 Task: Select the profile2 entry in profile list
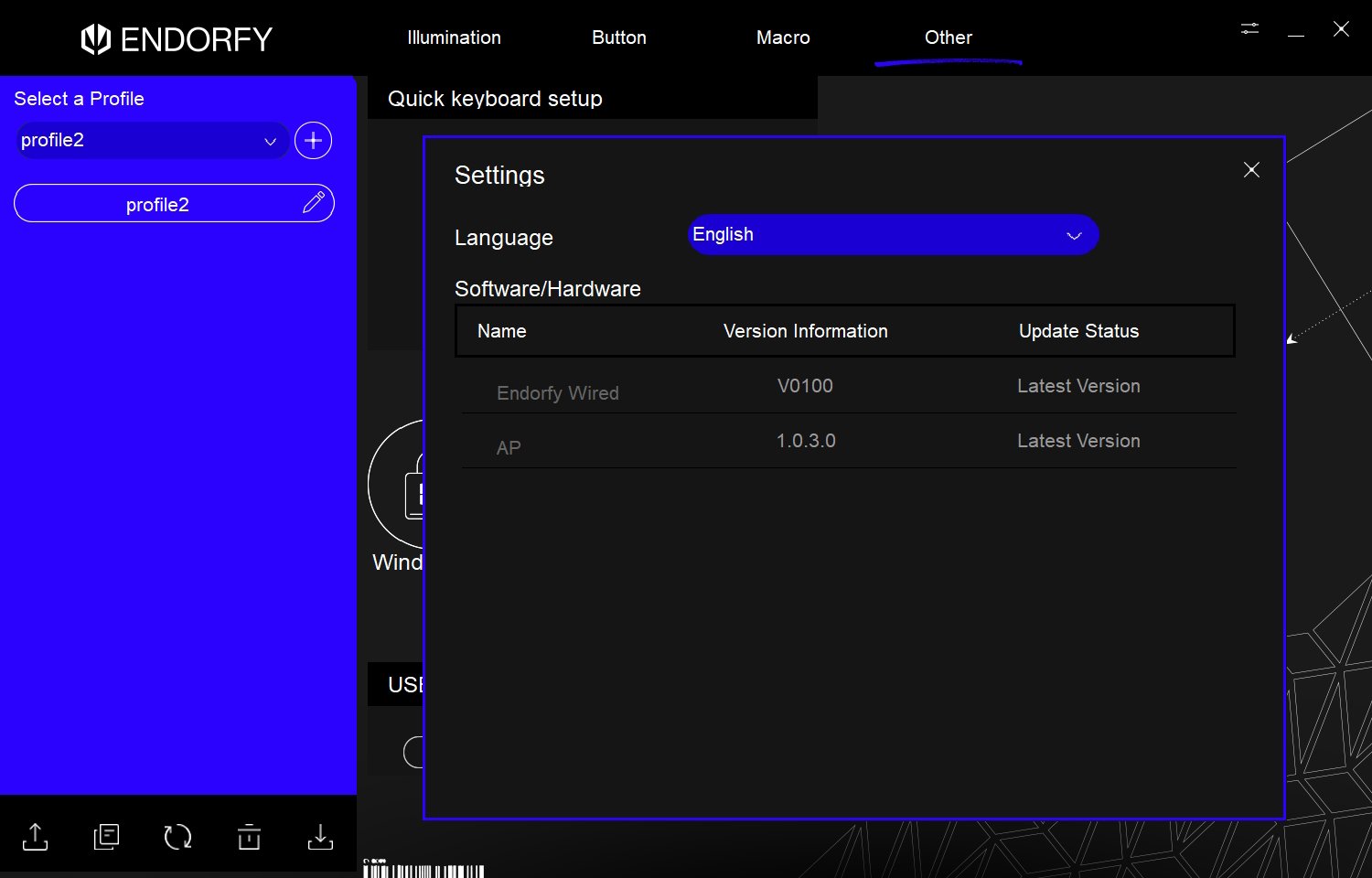(174, 203)
